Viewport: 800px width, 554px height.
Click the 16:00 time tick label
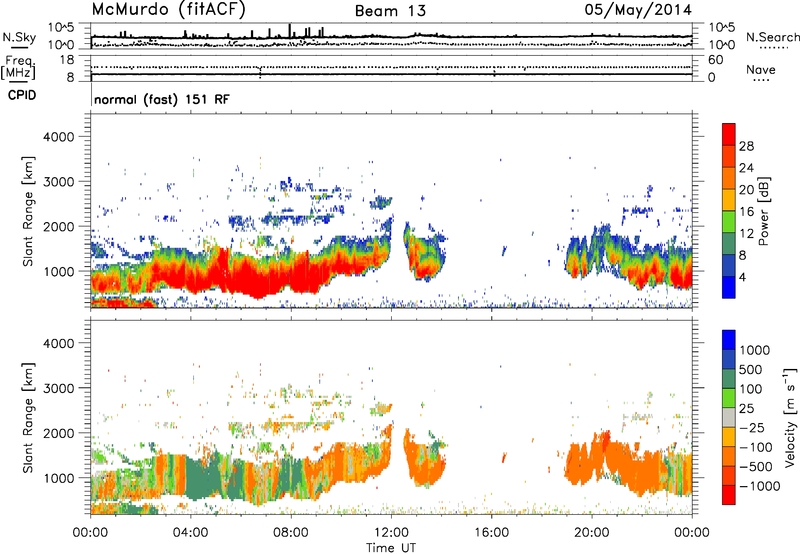(x=491, y=533)
